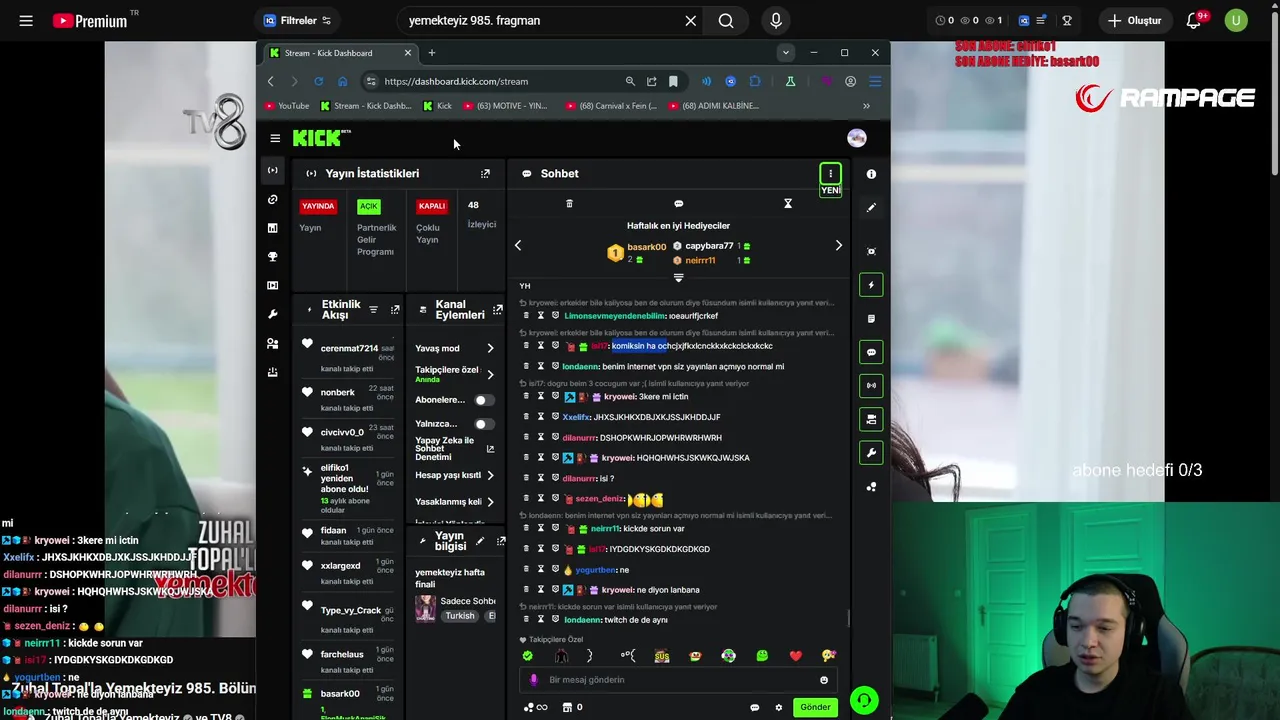Delete Xxelifx's chat message with trash icon
The image size is (1280, 720).
(526, 417)
